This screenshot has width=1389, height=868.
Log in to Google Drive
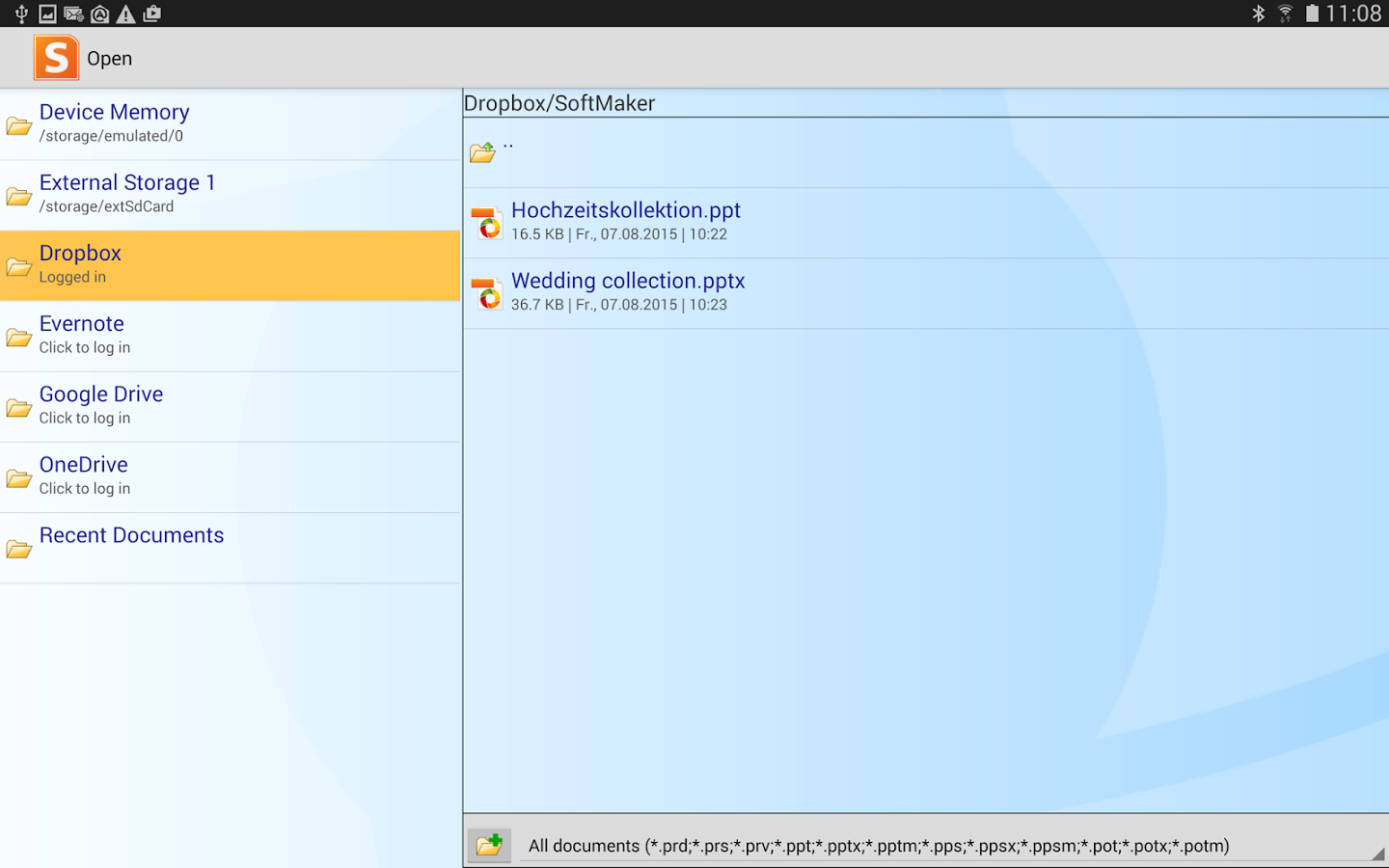(x=231, y=406)
